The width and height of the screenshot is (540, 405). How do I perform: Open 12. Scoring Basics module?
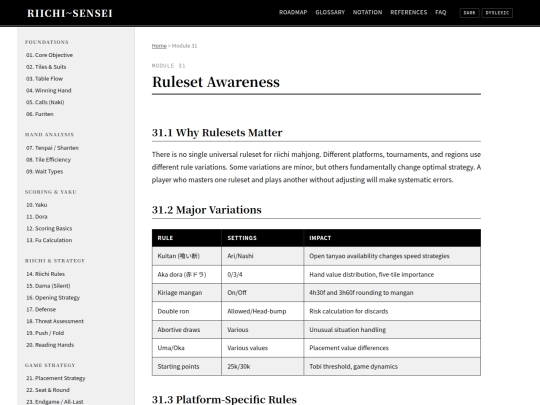coord(49,228)
